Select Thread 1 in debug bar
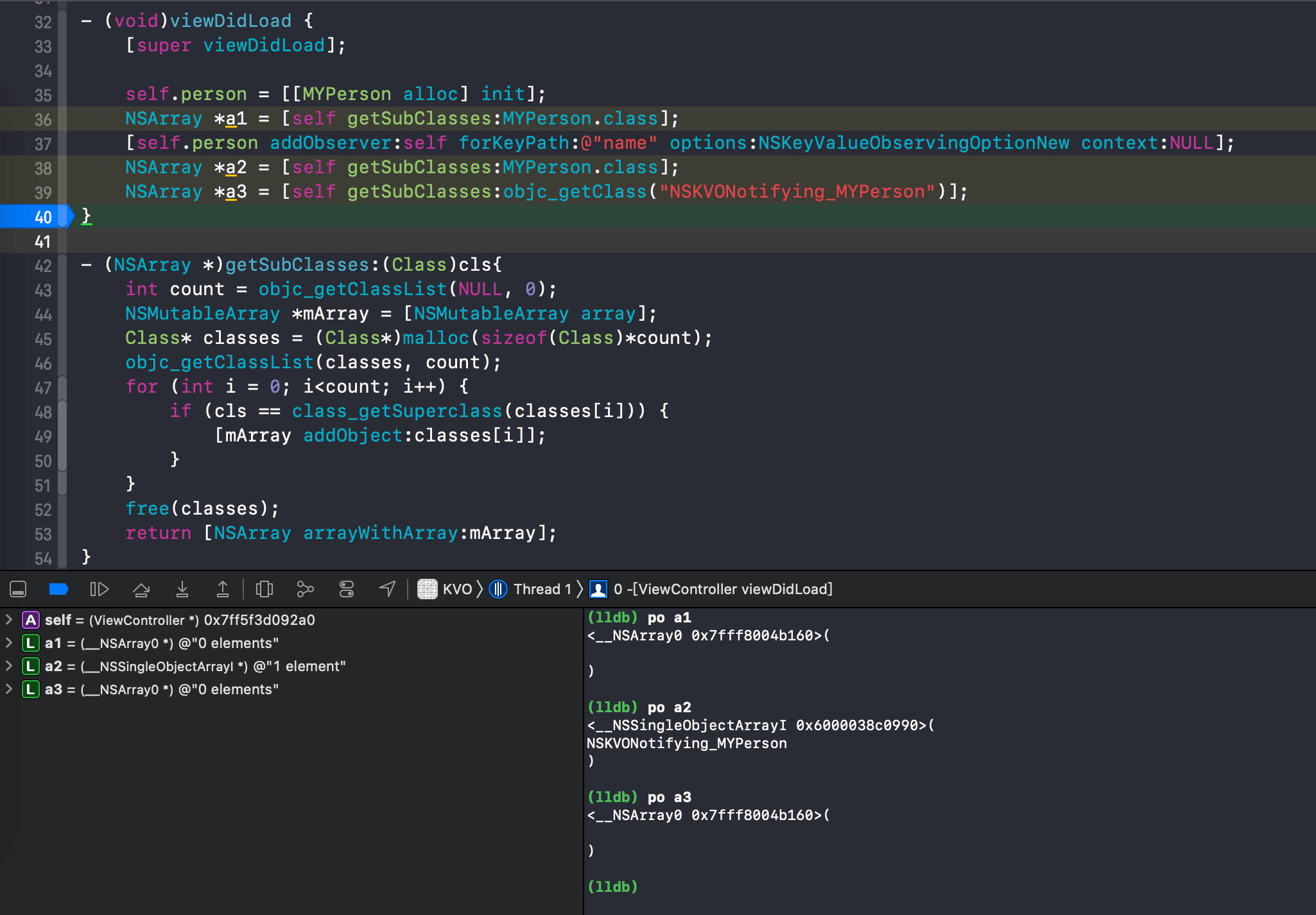The width and height of the screenshot is (1316, 915). pos(542,589)
